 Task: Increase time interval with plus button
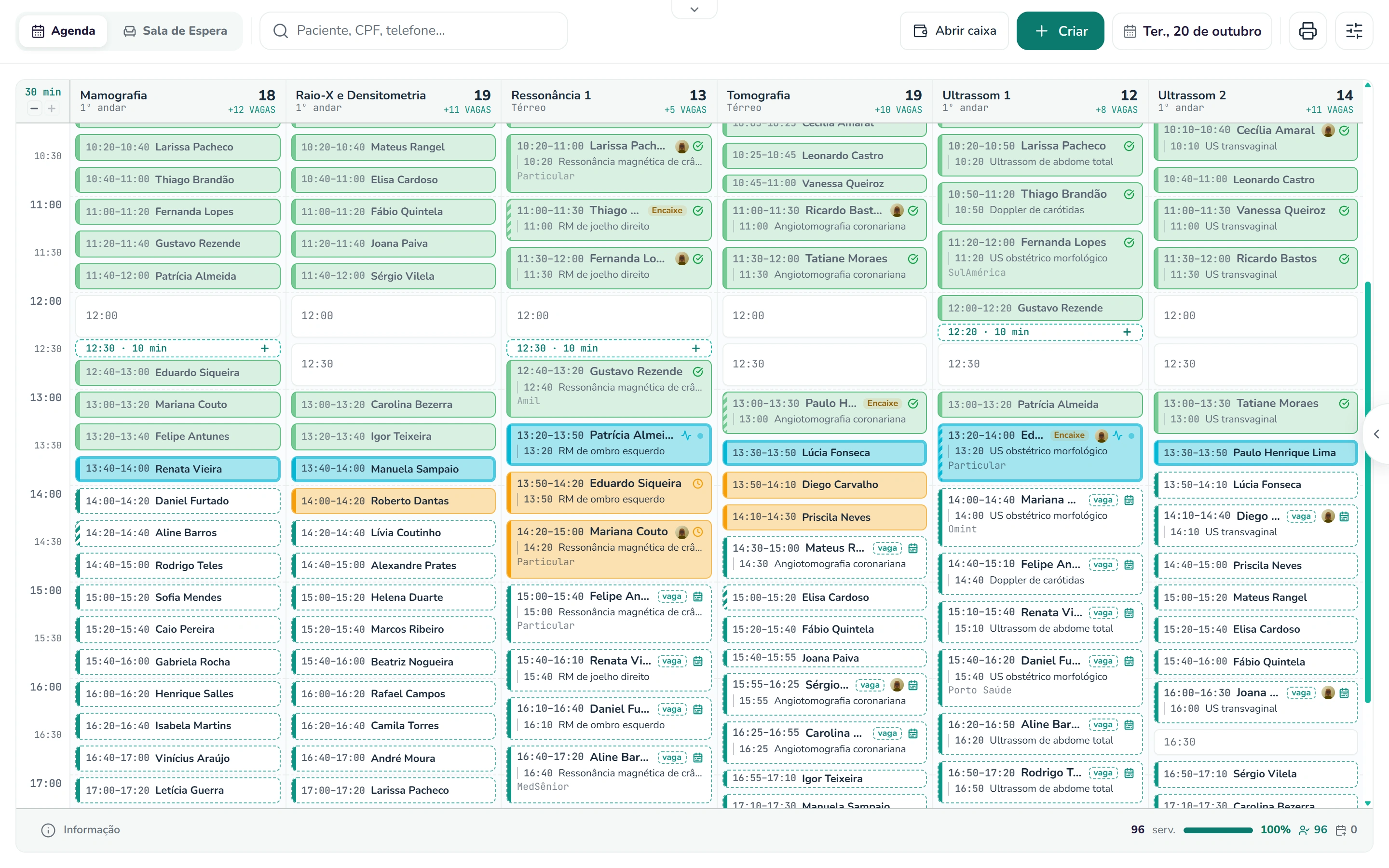[x=52, y=108]
